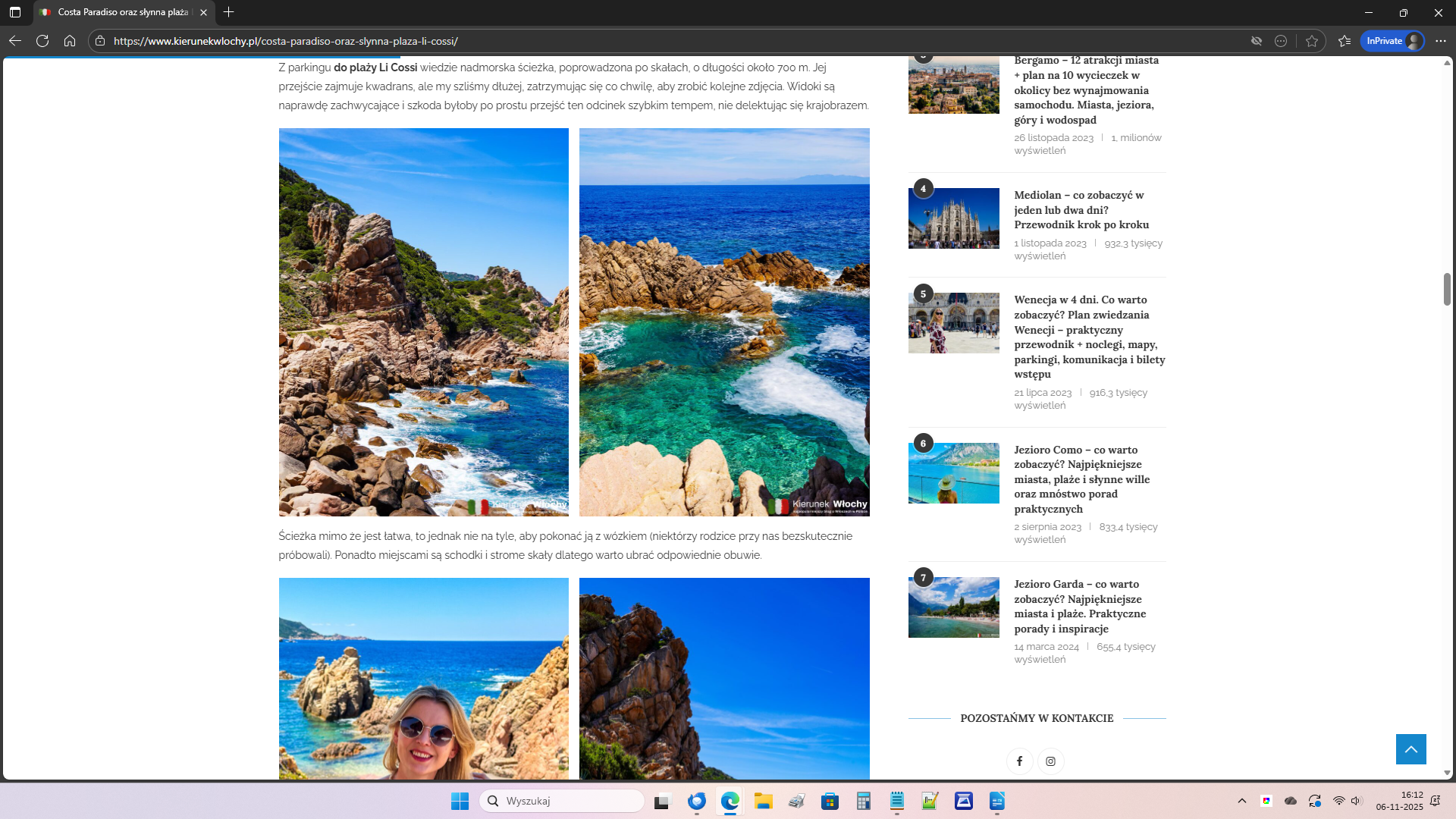Toggle the tracking prevention eye icon
The image size is (1456, 819).
pos(1257,41)
